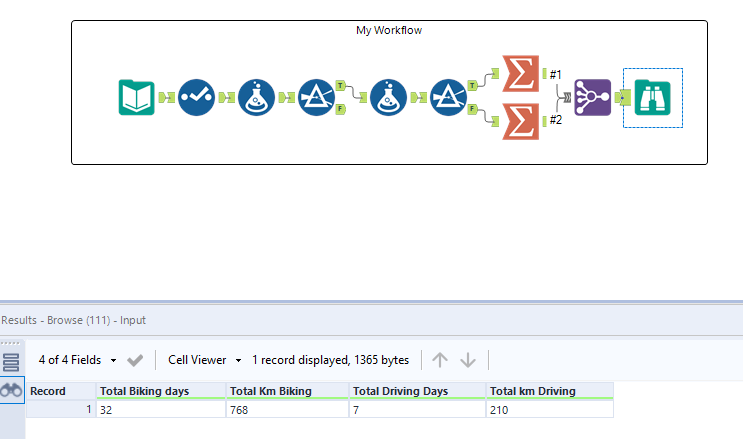Image resolution: width=743 pixels, height=439 pixels.
Task: Select the lower Summarize sigma tool
Action: click(x=521, y=121)
